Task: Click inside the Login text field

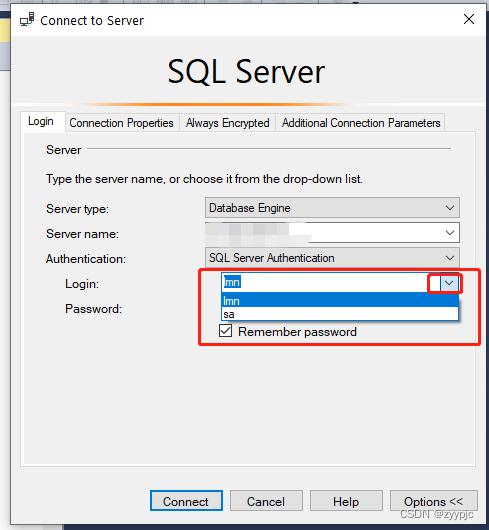Action: (331, 283)
